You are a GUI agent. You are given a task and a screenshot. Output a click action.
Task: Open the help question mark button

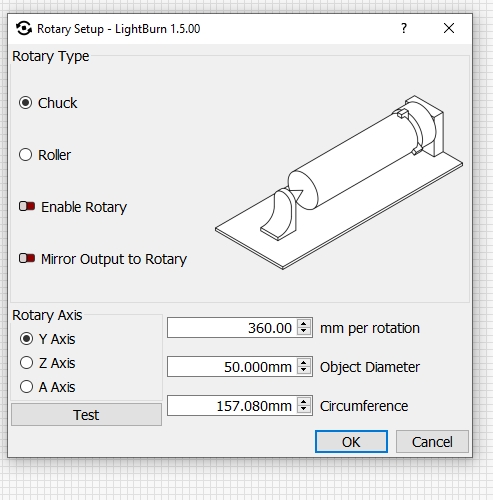[x=404, y=28]
